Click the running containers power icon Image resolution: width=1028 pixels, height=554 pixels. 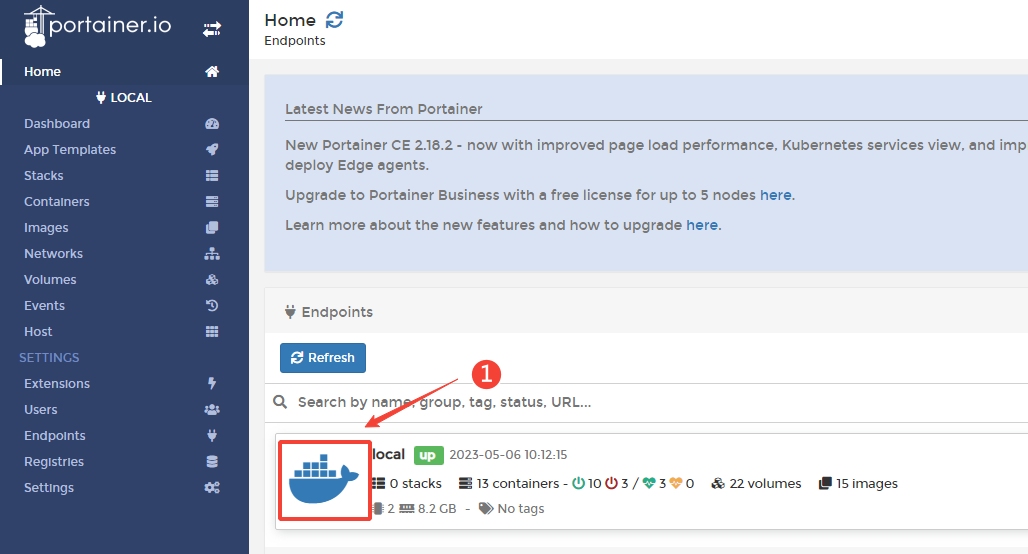click(578, 483)
